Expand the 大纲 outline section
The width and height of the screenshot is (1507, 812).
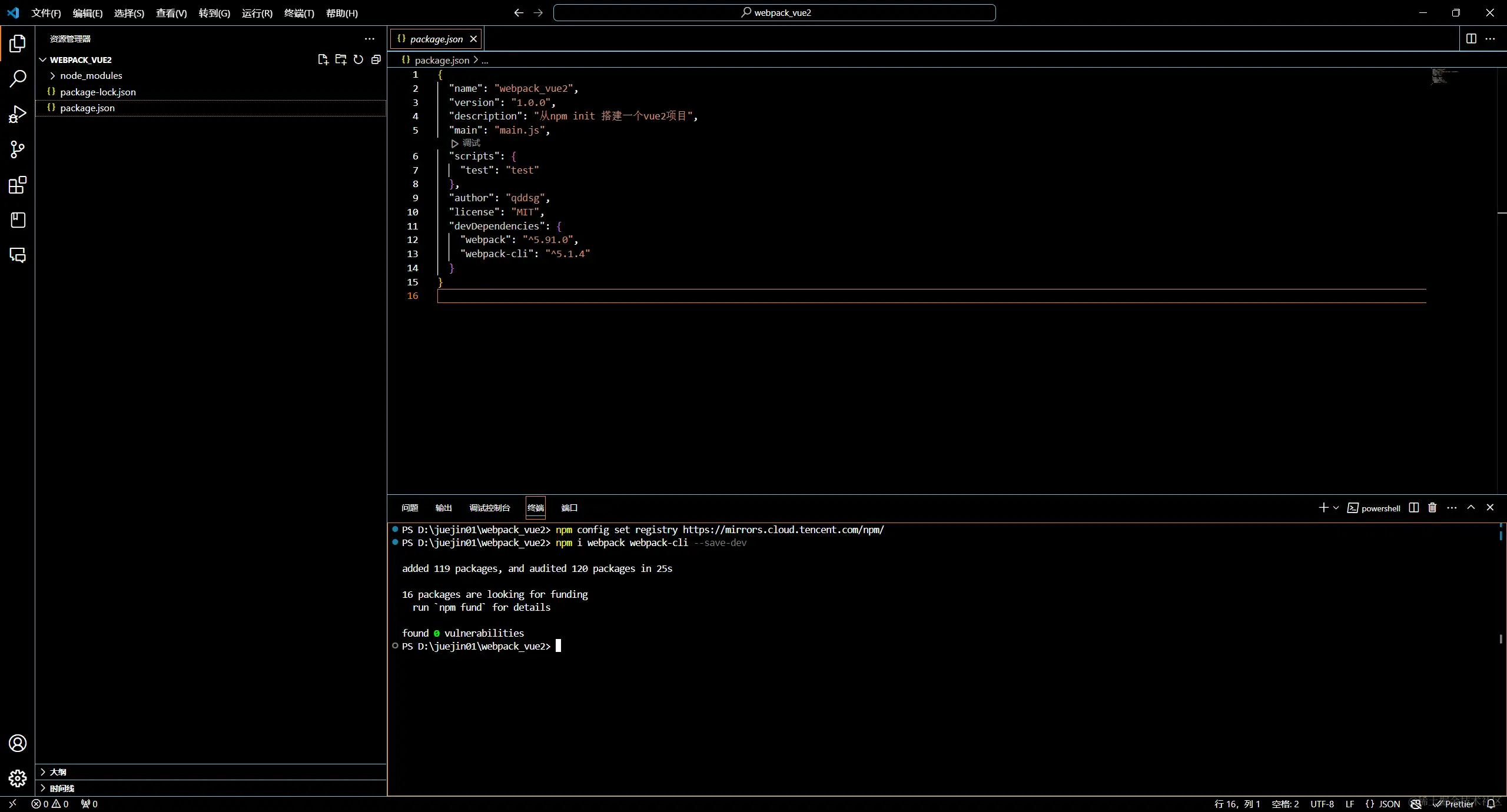(x=58, y=772)
